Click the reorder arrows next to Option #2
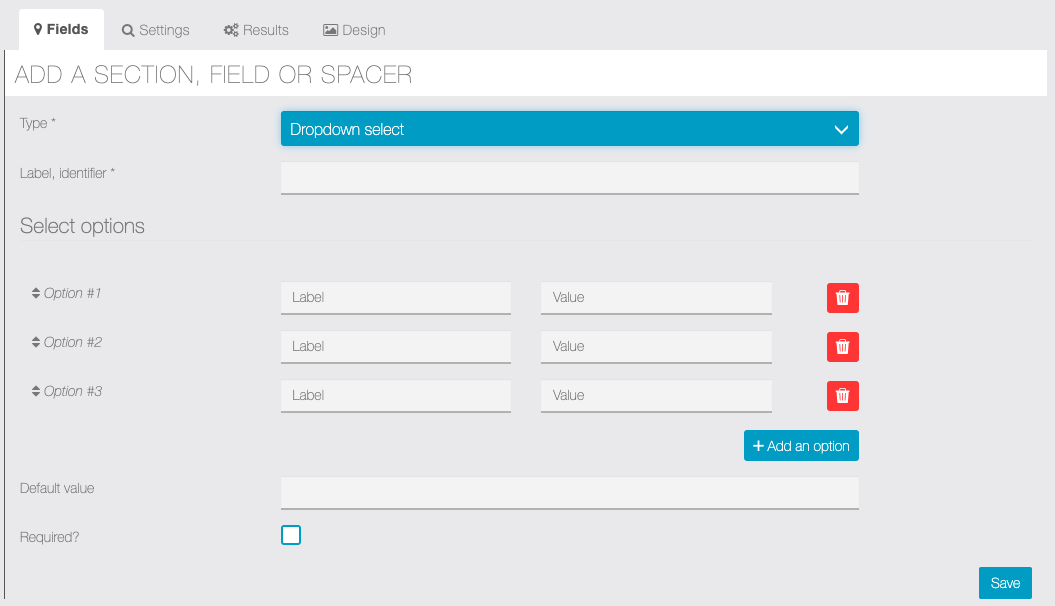The height and width of the screenshot is (606, 1055). (36, 343)
